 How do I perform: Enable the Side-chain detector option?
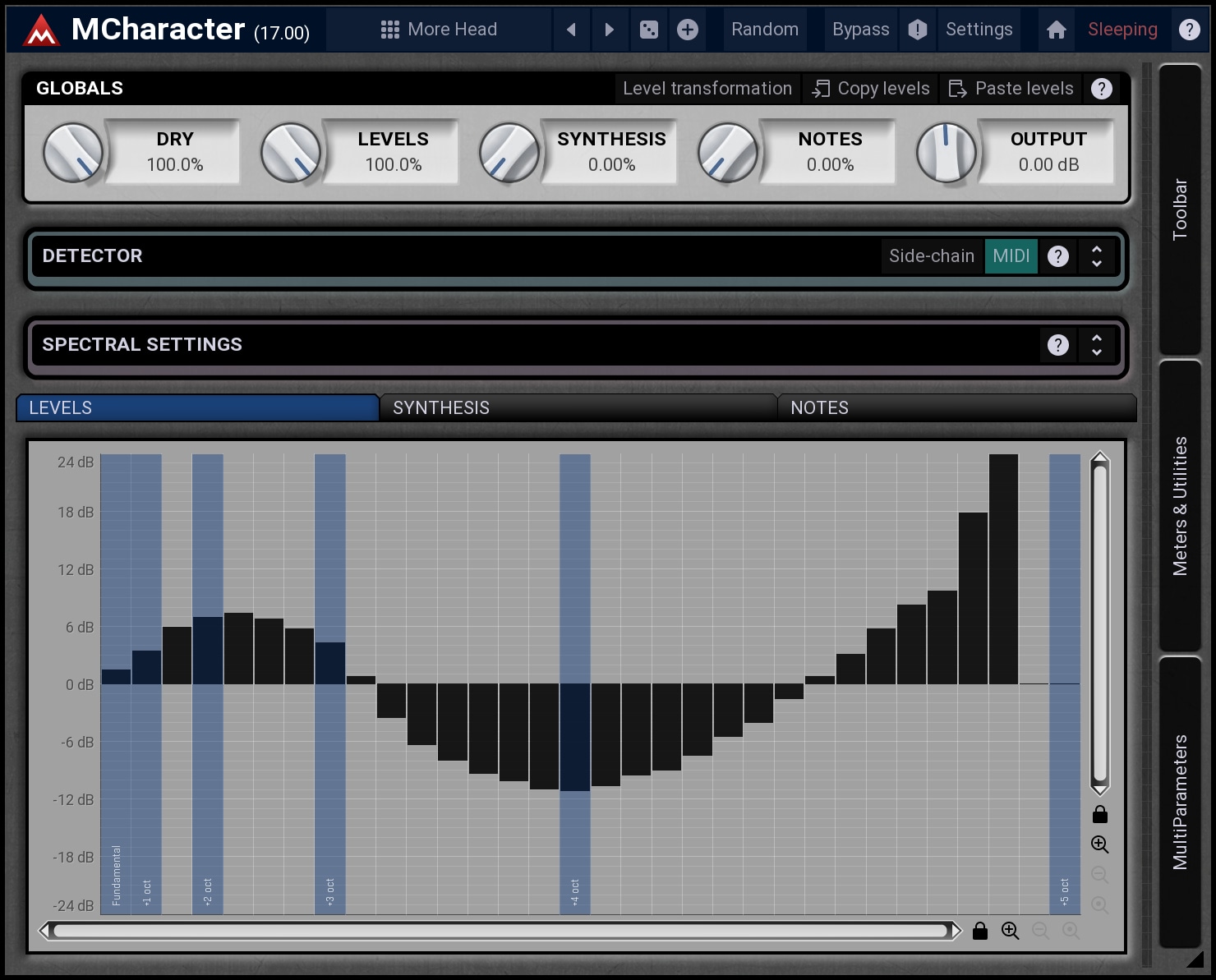[931, 256]
